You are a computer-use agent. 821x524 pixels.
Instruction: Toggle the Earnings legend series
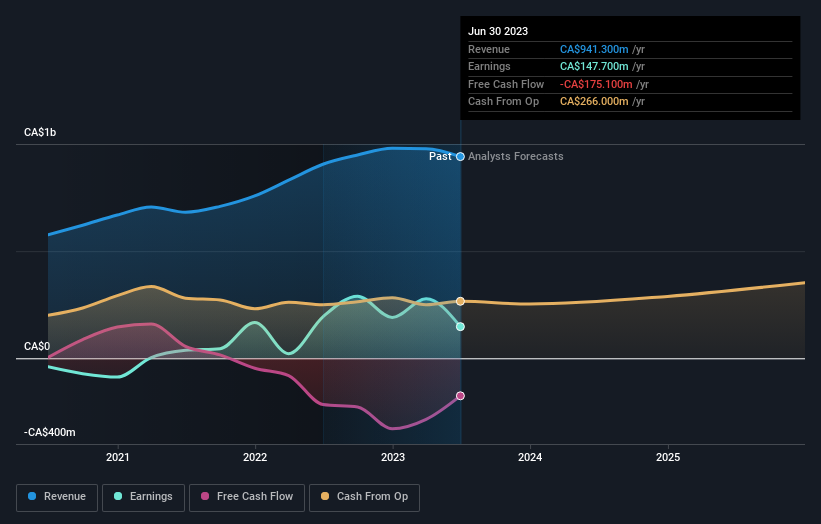[x=143, y=497]
